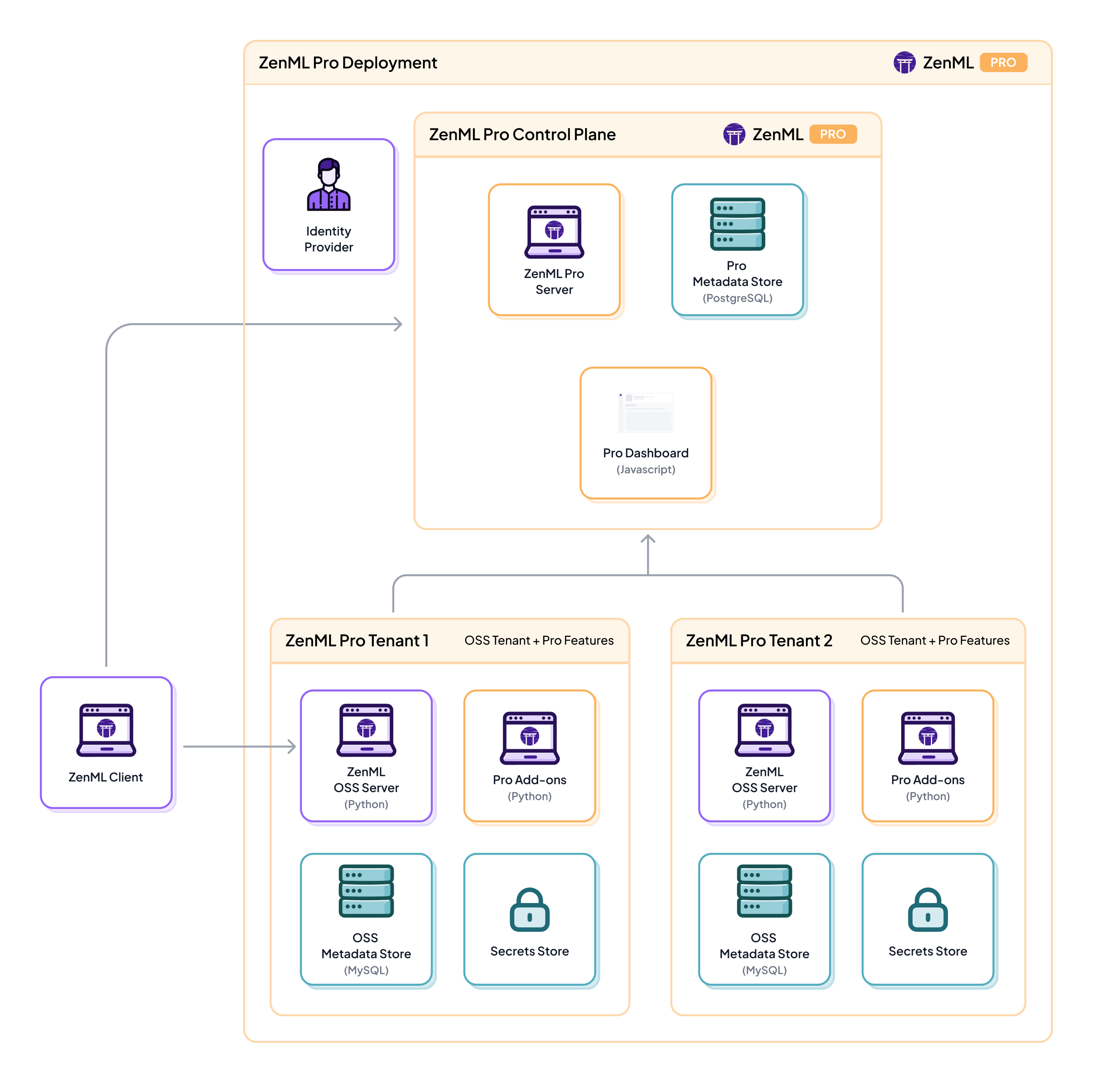Click the ZenML logo beside the PRO badge

[906, 62]
